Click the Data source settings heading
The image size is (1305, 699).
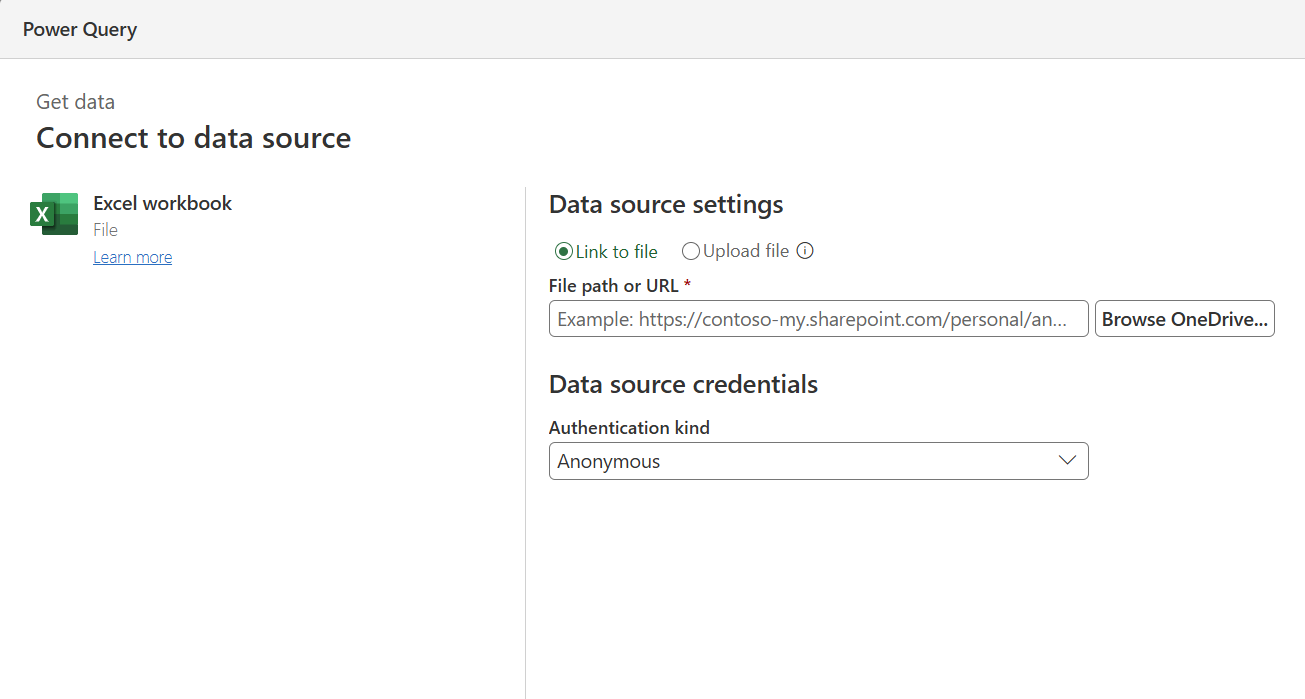coord(666,205)
